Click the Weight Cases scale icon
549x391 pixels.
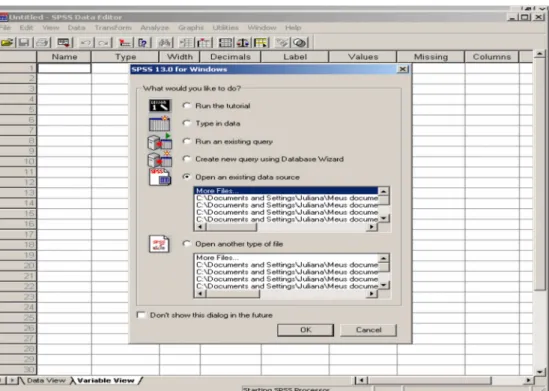coord(243,43)
